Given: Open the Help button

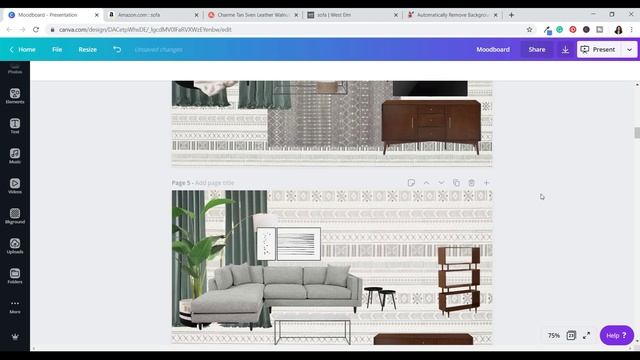Looking at the screenshot, I should point(616,336).
